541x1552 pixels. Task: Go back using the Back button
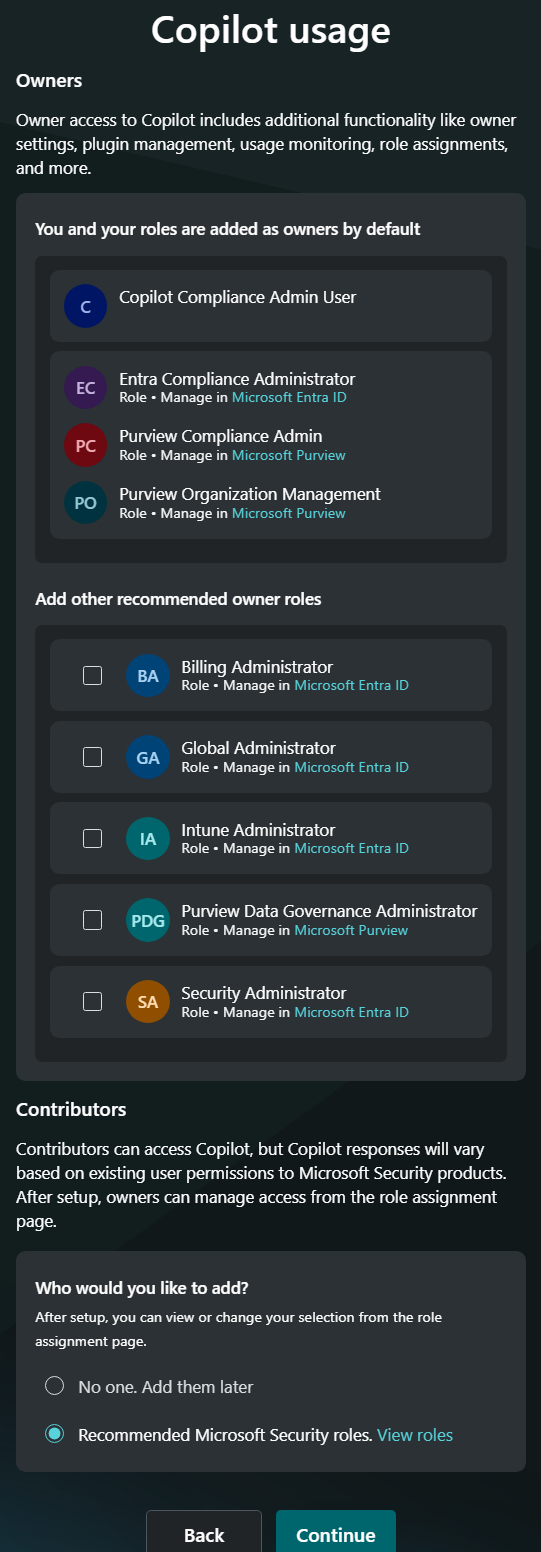click(x=204, y=1531)
